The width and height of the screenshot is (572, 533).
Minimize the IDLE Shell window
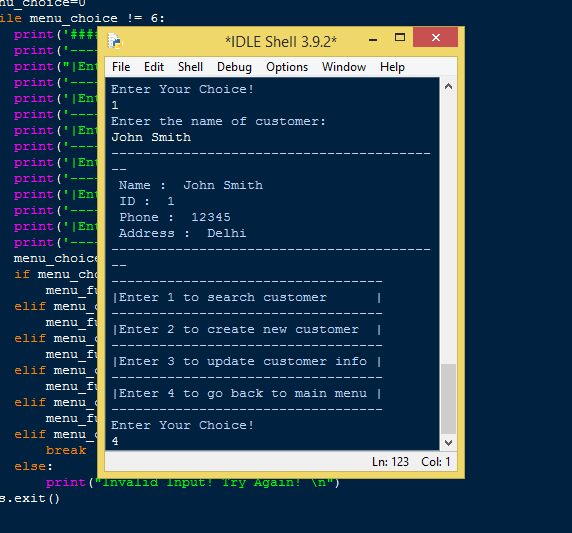[373, 39]
